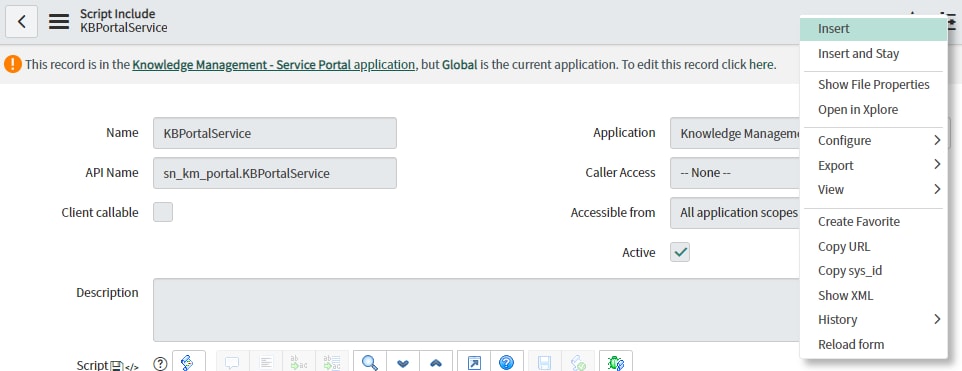Find previous with up chevron icon
The height and width of the screenshot is (371, 962).
point(436,362)
